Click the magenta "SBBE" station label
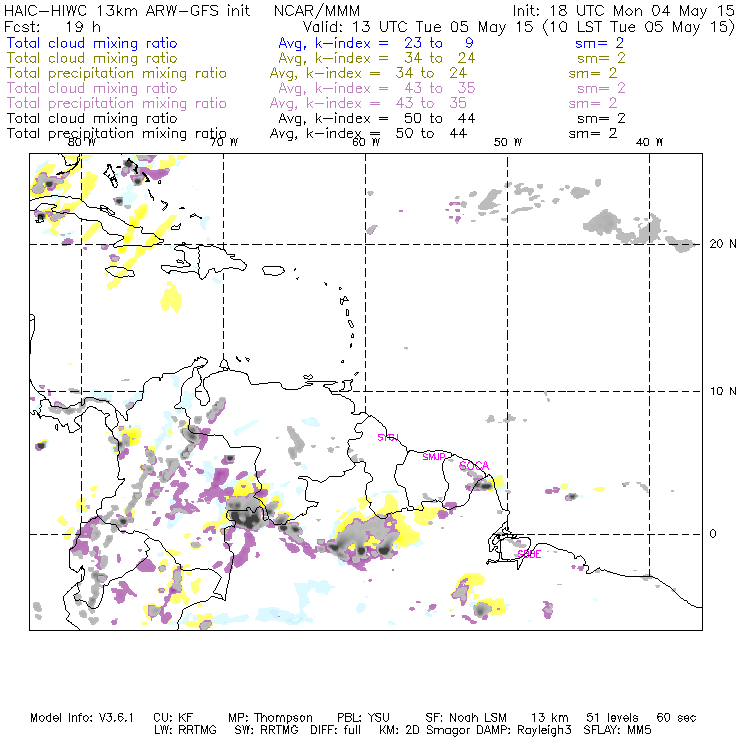 pos(529,554)
